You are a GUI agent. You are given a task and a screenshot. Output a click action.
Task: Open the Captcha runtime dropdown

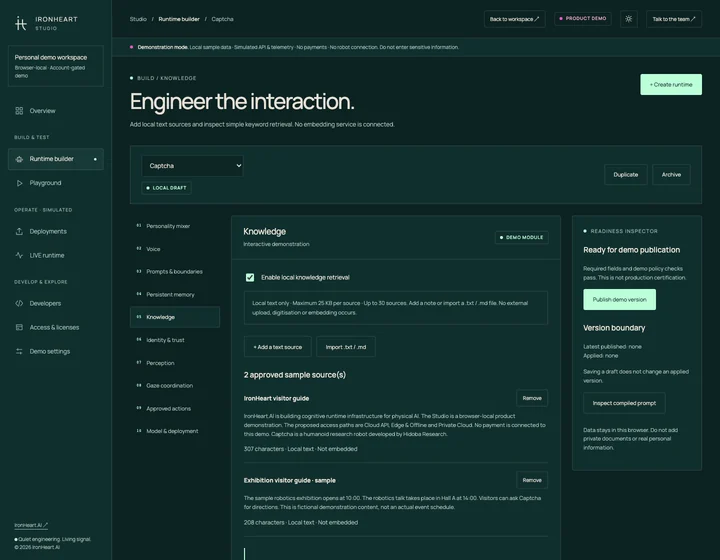[x=192, y=166]
